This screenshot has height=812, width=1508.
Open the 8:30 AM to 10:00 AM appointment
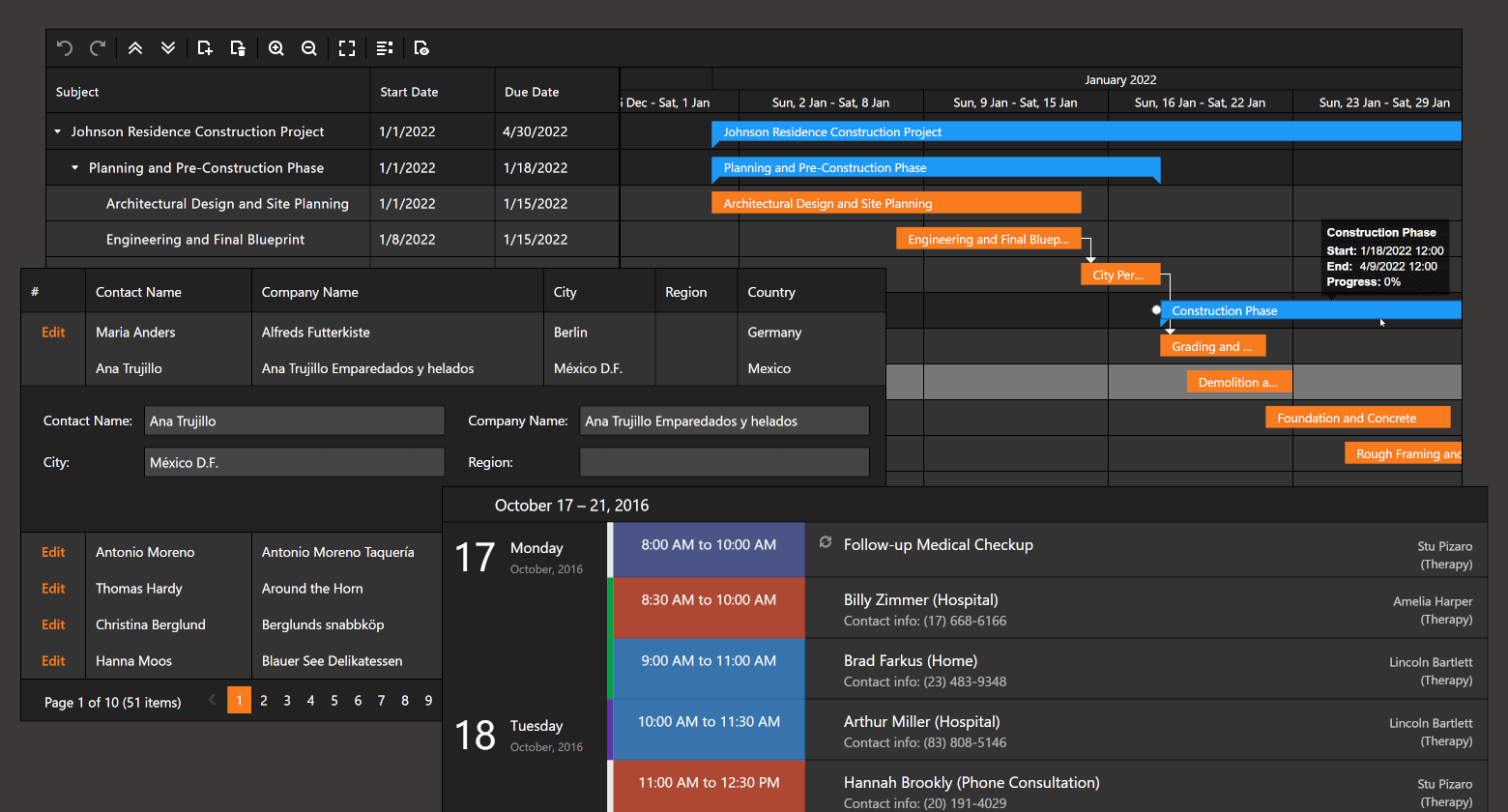pyautogui.click(x=709, y=608)
